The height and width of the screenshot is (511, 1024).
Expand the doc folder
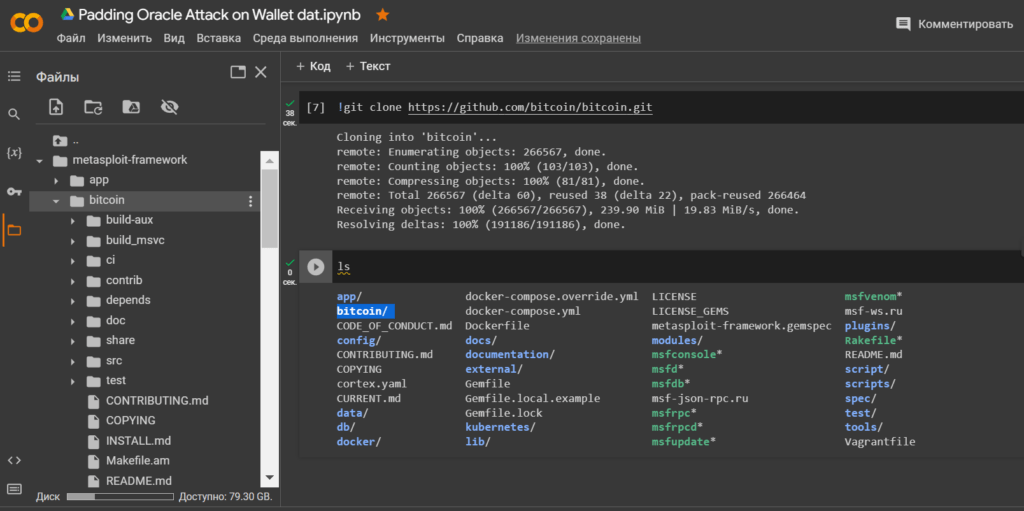[x=73, y=321]
